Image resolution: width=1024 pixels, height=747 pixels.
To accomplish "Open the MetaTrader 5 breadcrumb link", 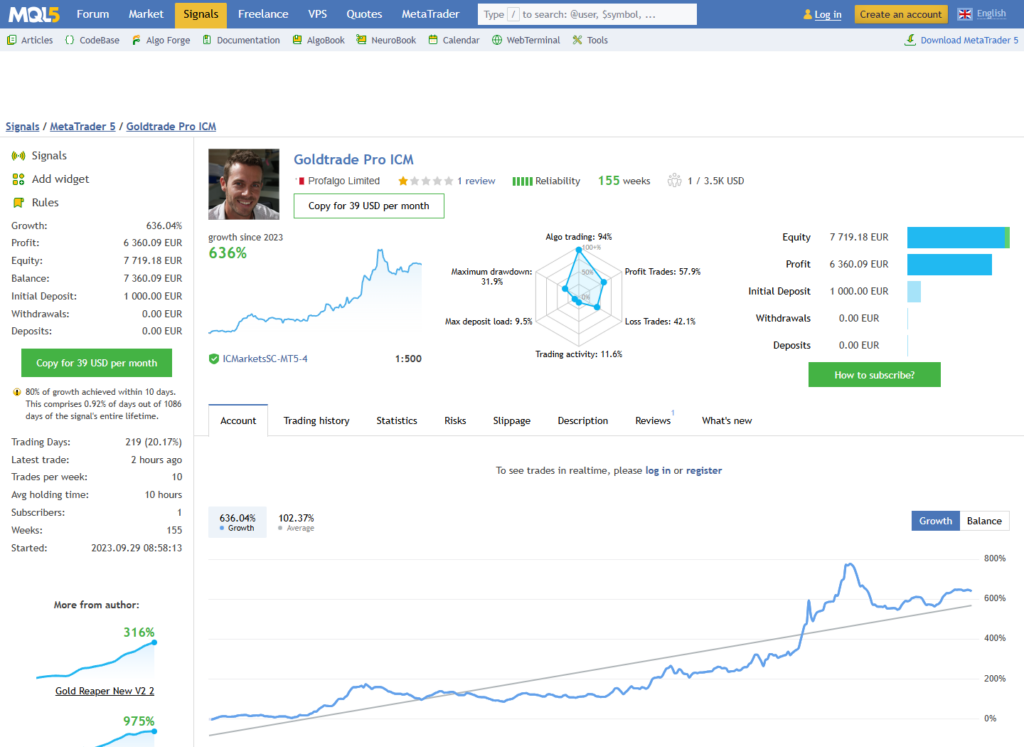I will [x=83, y=127].
